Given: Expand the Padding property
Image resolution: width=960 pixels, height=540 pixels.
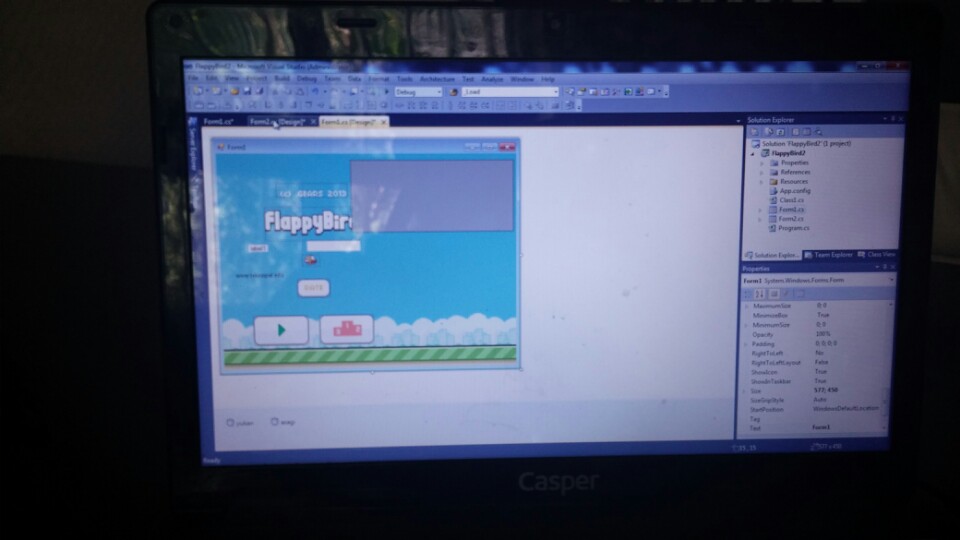Looking at the screenshot, I should tap(746, 344).
